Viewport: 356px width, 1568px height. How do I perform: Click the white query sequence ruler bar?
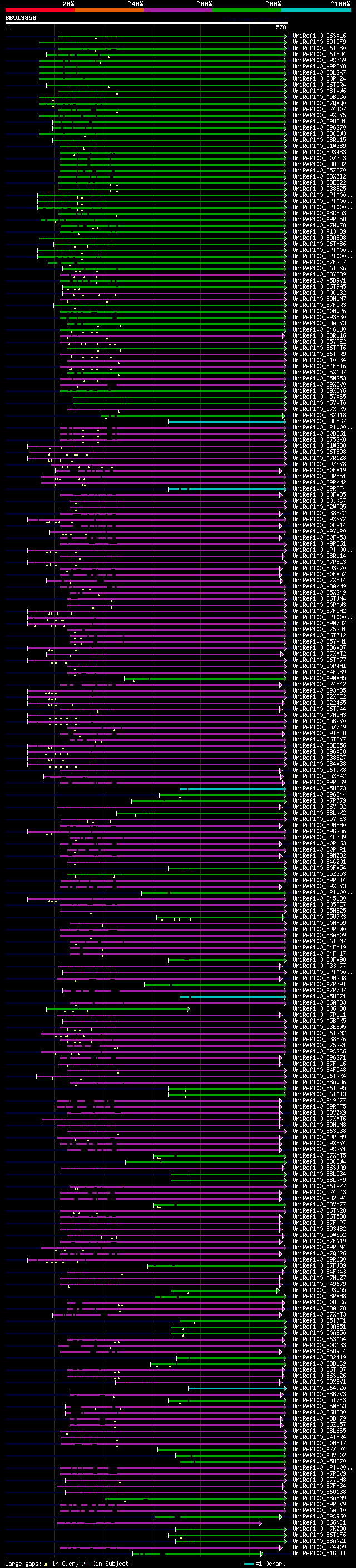(x=146, y=22)
